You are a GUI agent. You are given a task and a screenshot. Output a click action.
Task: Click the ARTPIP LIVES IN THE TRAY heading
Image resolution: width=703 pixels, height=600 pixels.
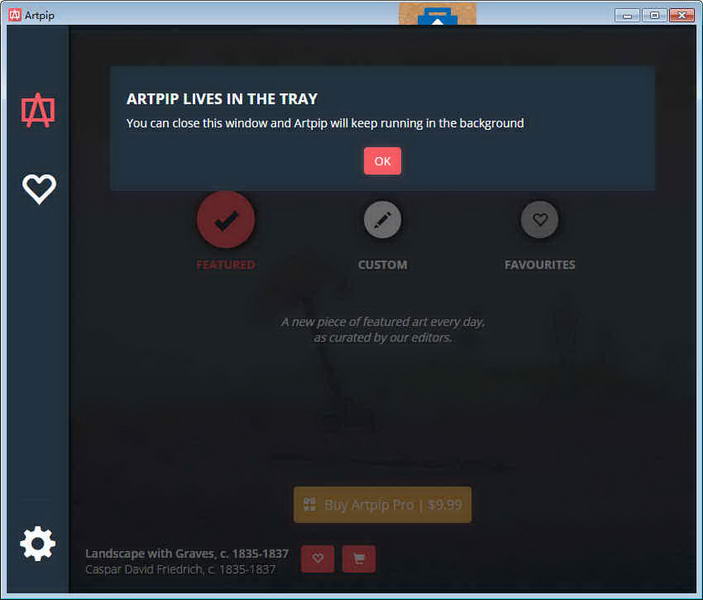click(x=222, y=99)
